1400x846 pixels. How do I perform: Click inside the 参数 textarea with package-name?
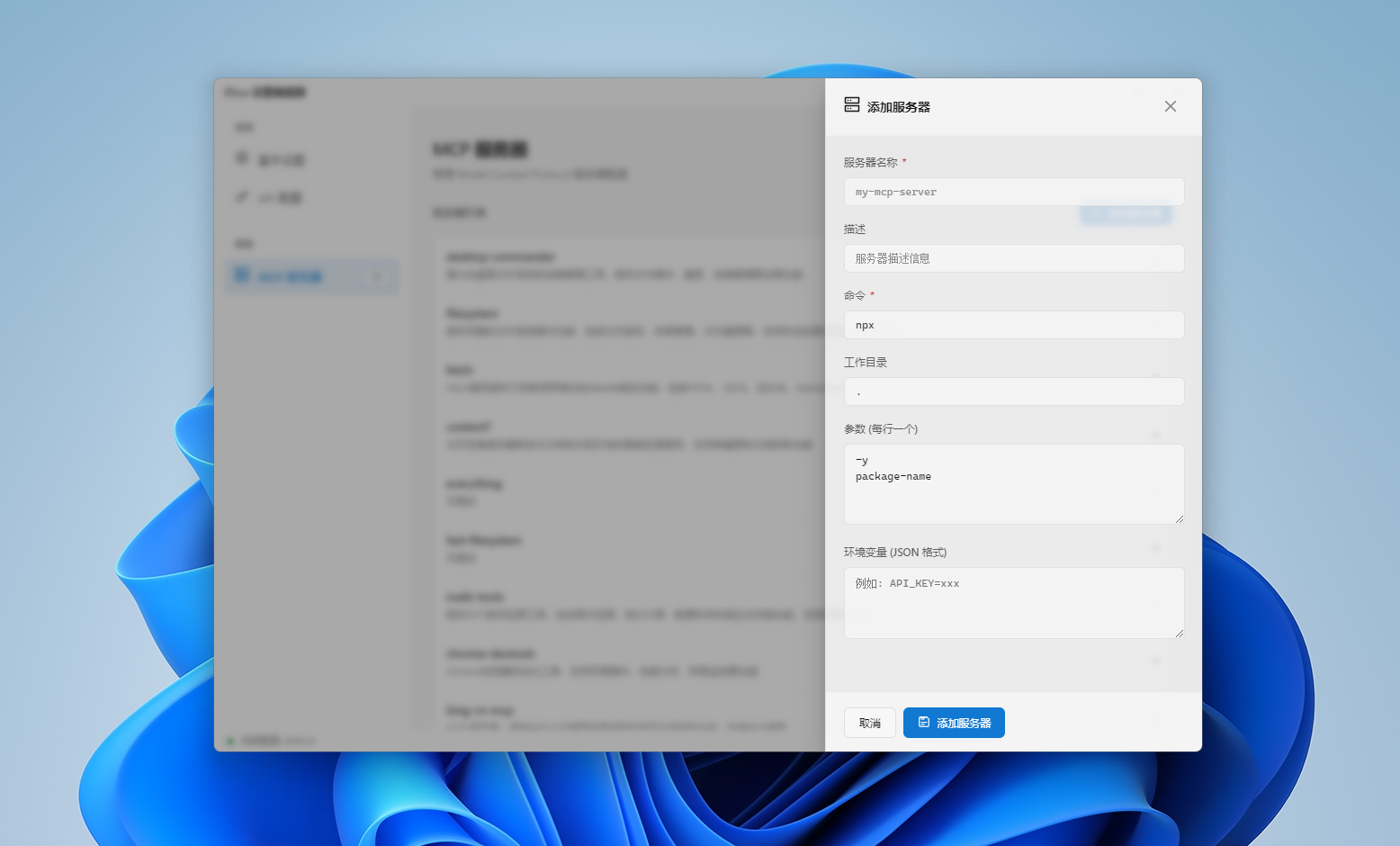coord(1013,484)
